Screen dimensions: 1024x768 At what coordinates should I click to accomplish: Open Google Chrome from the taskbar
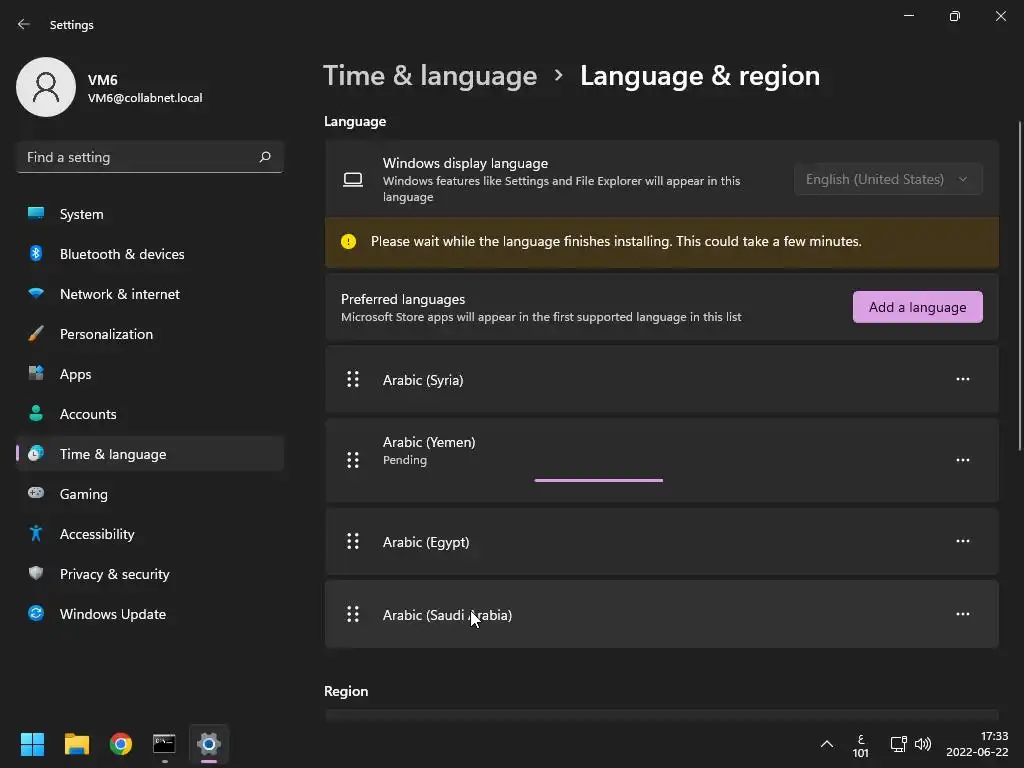[x=121, y=744]
